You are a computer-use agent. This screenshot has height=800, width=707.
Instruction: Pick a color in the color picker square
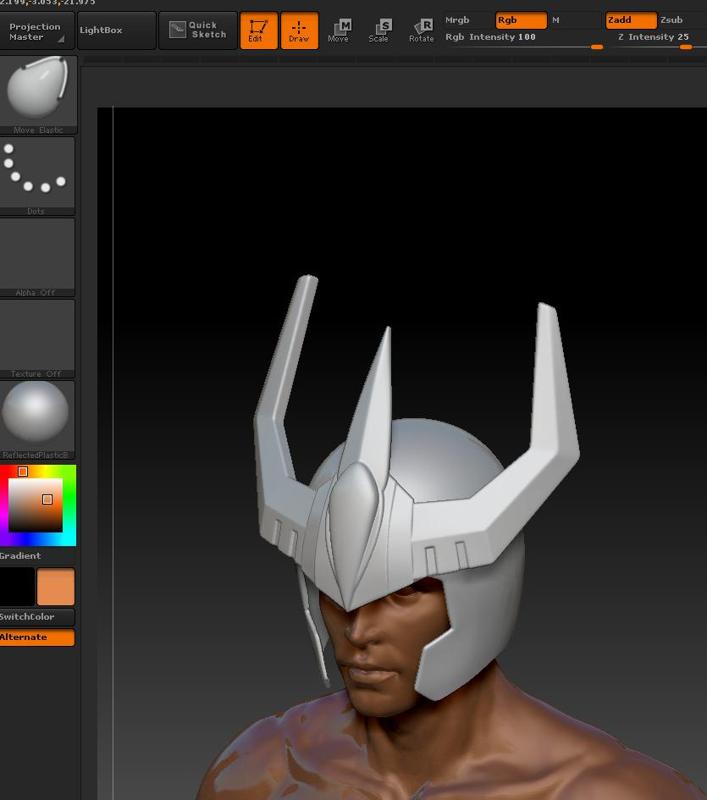[35, 505]
